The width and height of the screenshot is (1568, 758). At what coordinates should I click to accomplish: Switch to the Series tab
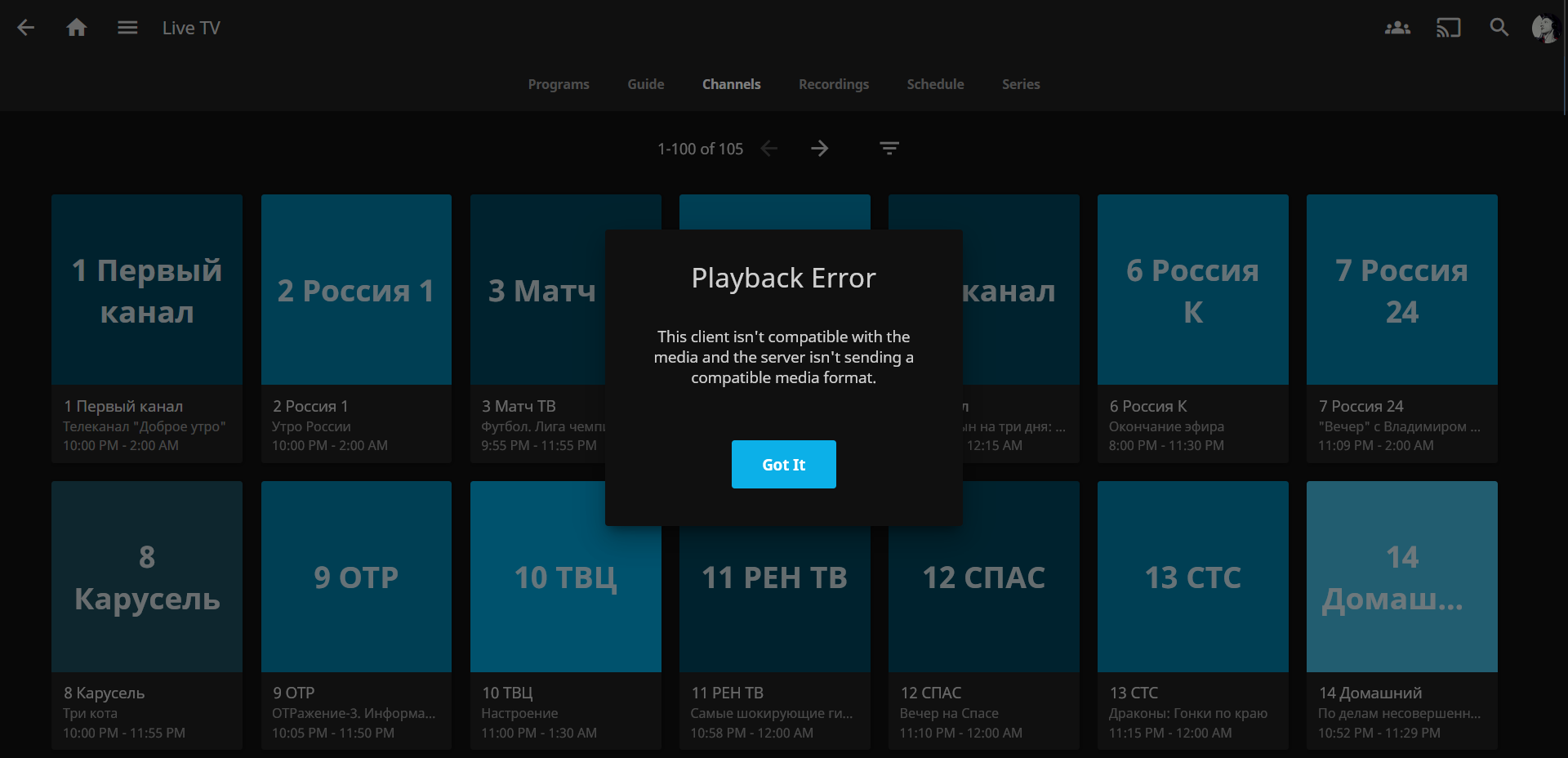(1020, 84)
